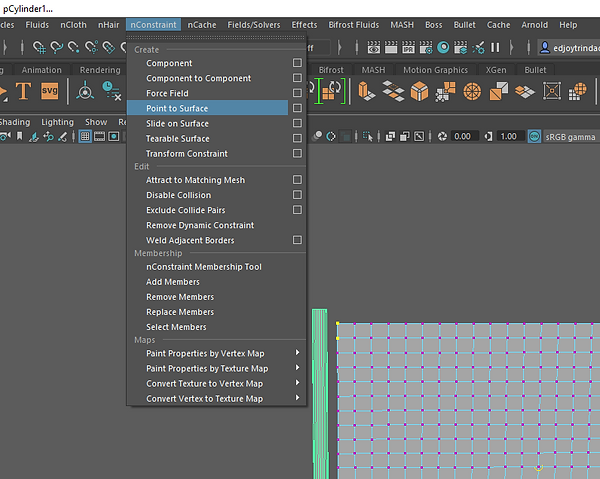This screenshot has height=479, width=600.
Task: Click the camera bookmark icon in panel toolbar
Action: (19, 136)
